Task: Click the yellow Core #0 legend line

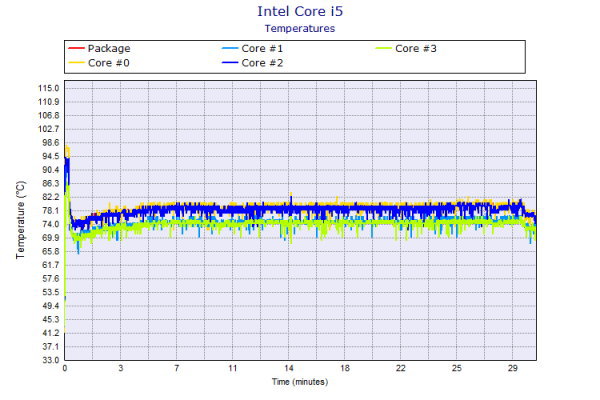Action: point(76,63)
